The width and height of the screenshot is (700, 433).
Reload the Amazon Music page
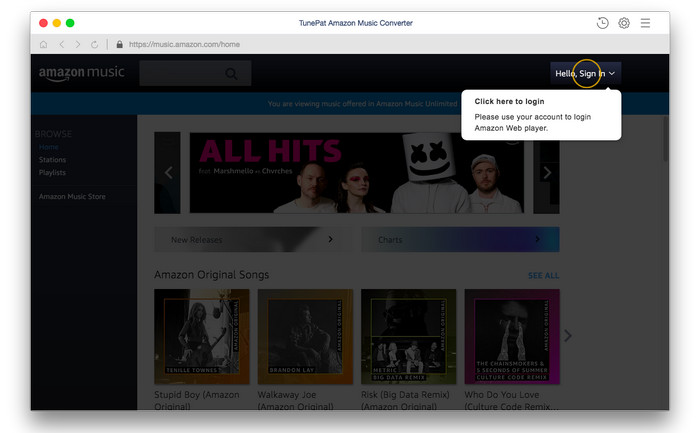coord(94,44)
